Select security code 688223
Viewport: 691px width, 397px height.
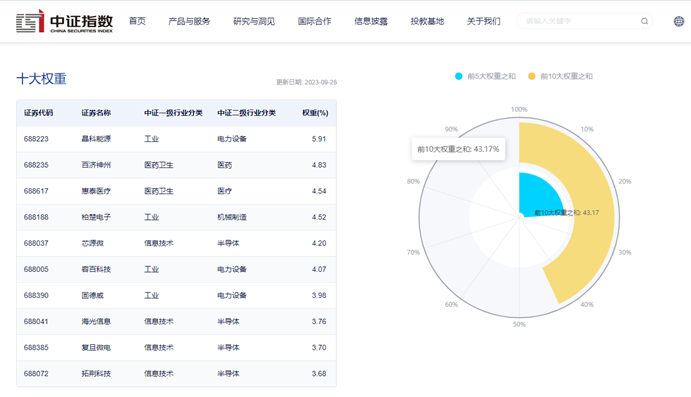click(36, 139)
